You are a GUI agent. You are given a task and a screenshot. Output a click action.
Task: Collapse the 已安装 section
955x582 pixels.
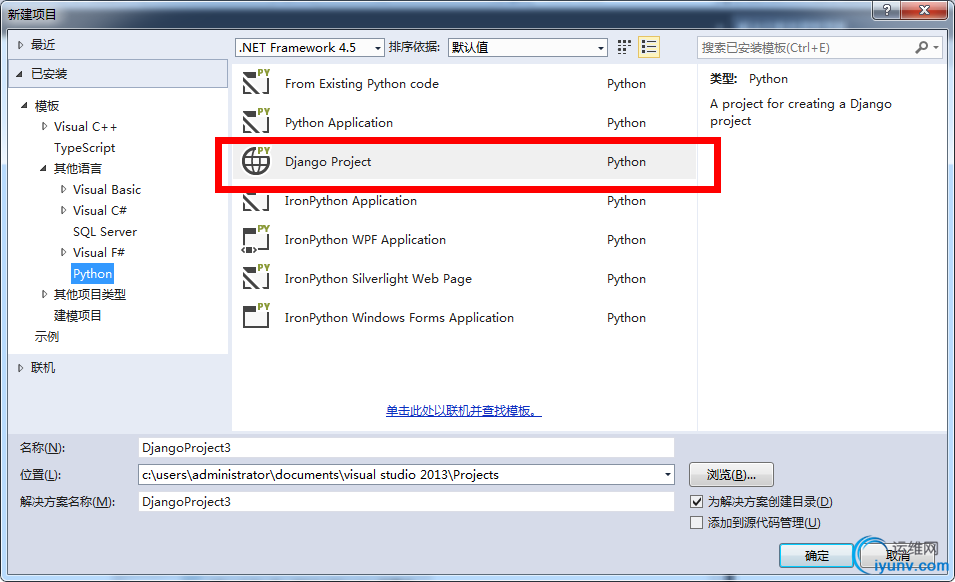pyautogui.click(x=19, y=74)
